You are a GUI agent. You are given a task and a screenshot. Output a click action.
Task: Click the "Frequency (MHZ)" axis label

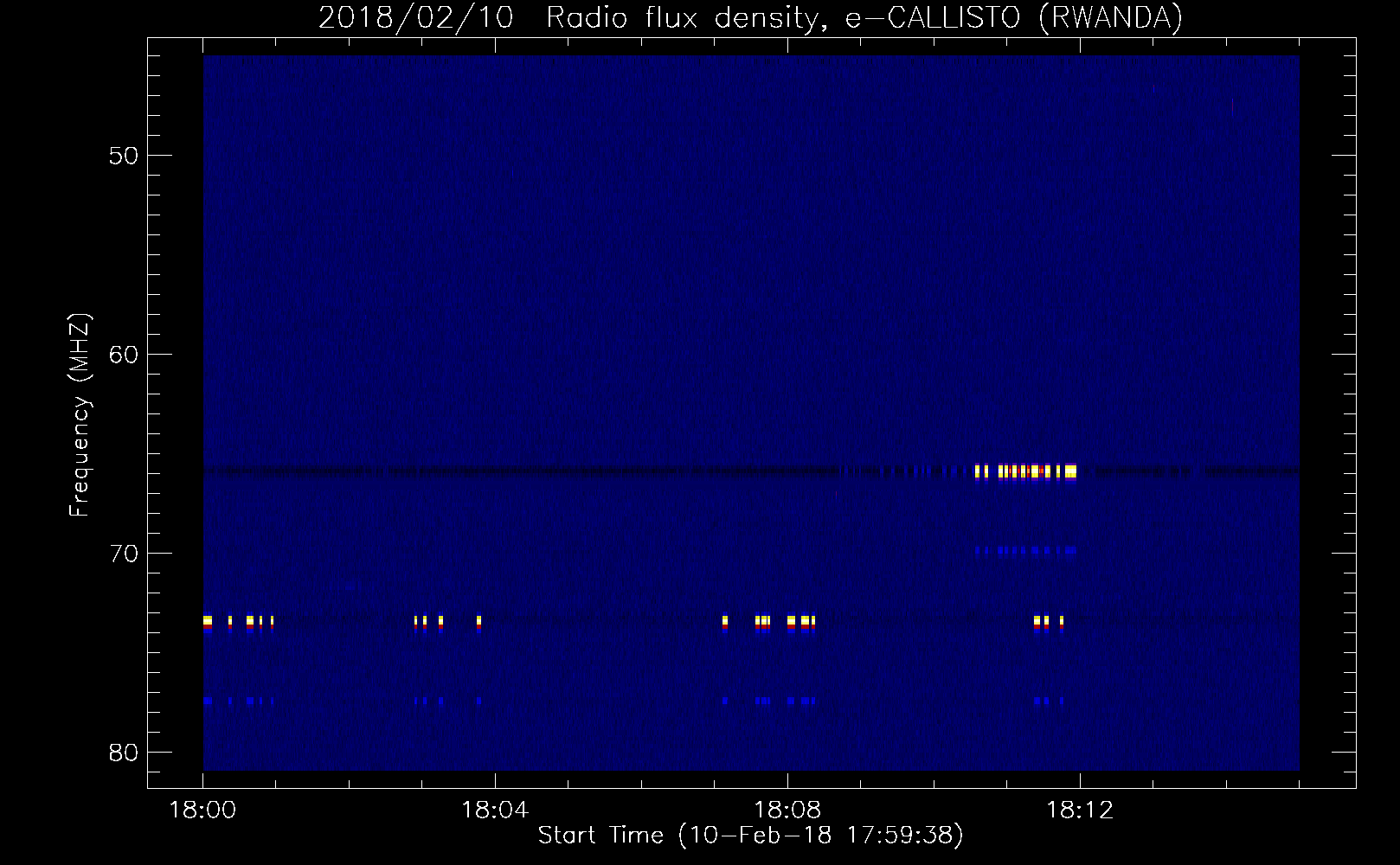tap(80, 415)
